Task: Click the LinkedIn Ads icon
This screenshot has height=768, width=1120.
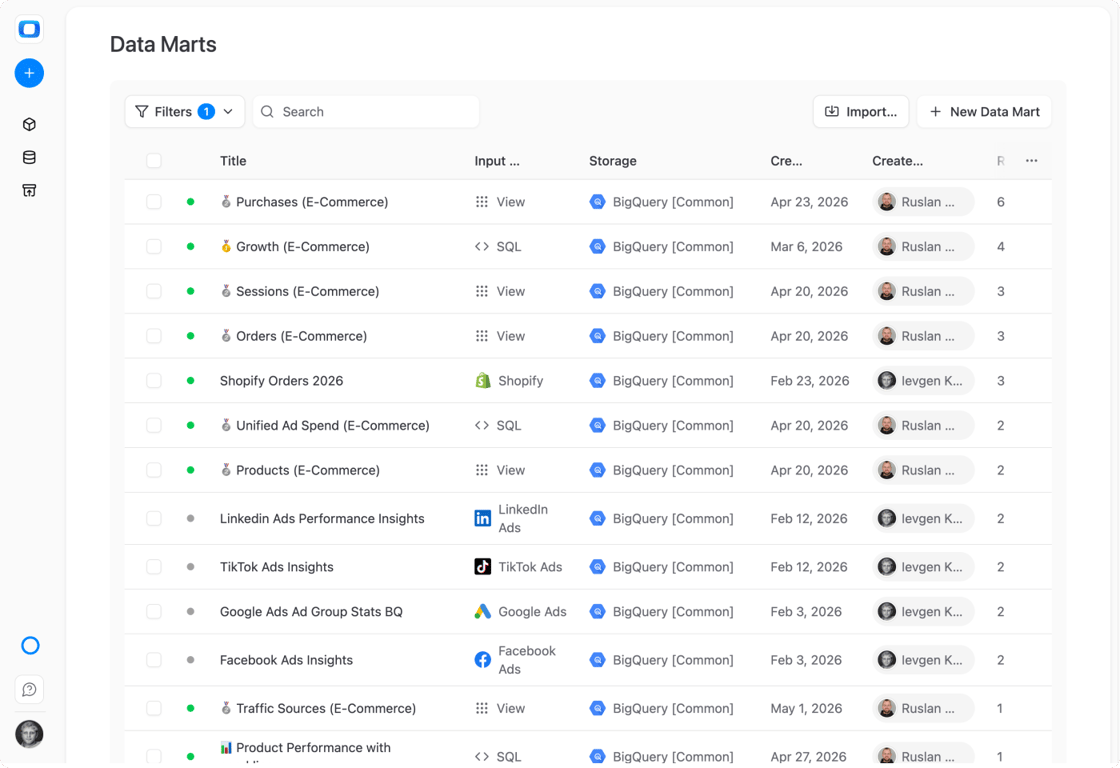Action: pyautogui.click(x=483, y=519)
